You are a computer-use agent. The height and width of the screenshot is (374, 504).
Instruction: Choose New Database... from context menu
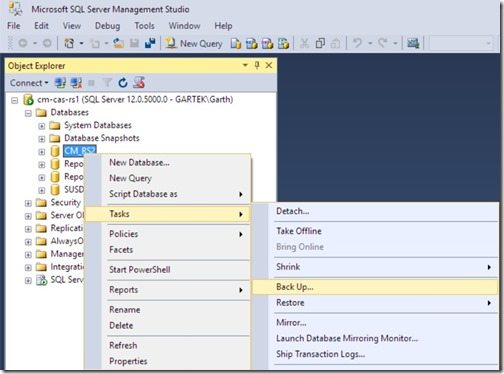pos(168,163)
